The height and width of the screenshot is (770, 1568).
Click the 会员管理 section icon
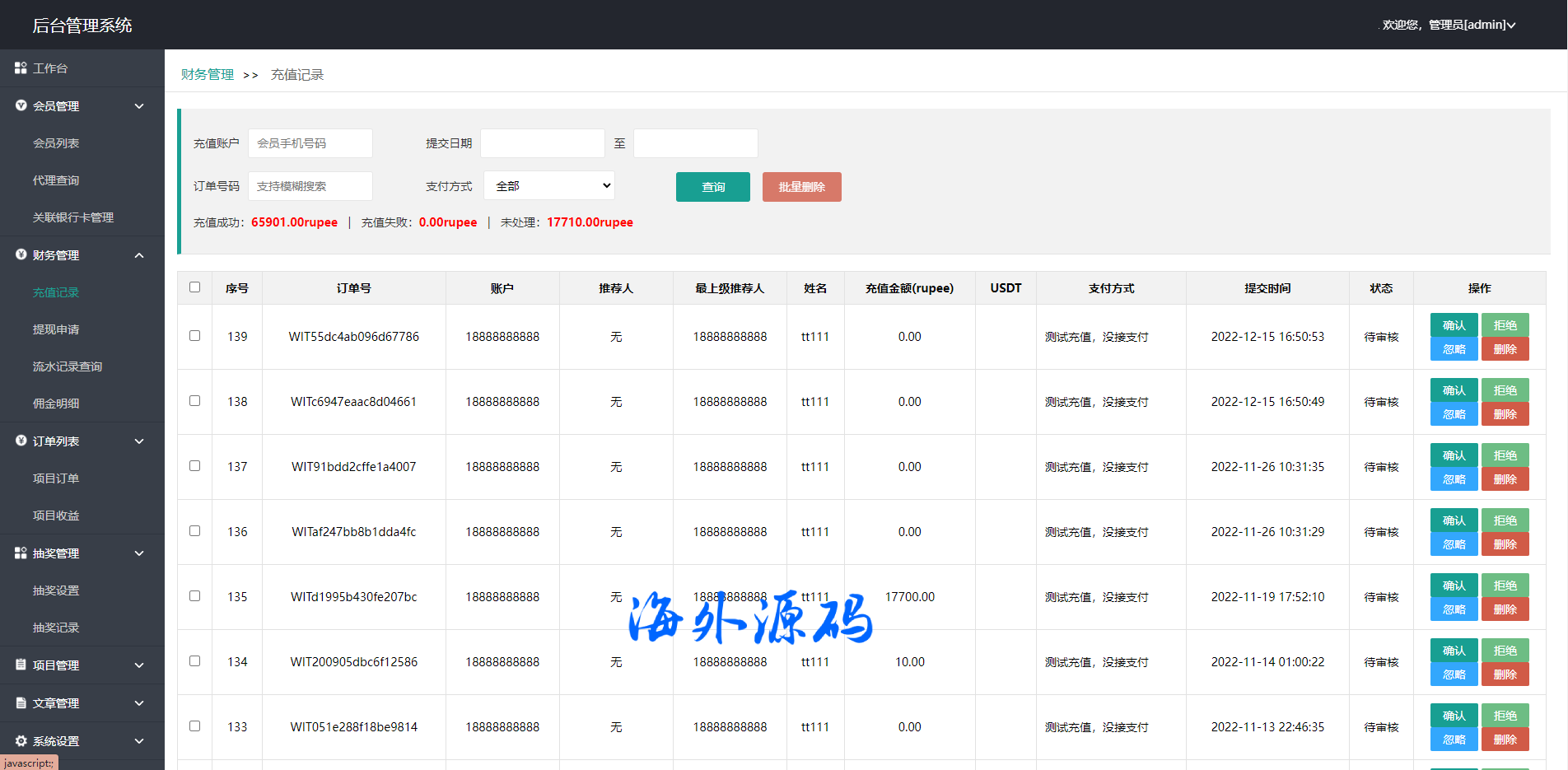pos(21,105)
